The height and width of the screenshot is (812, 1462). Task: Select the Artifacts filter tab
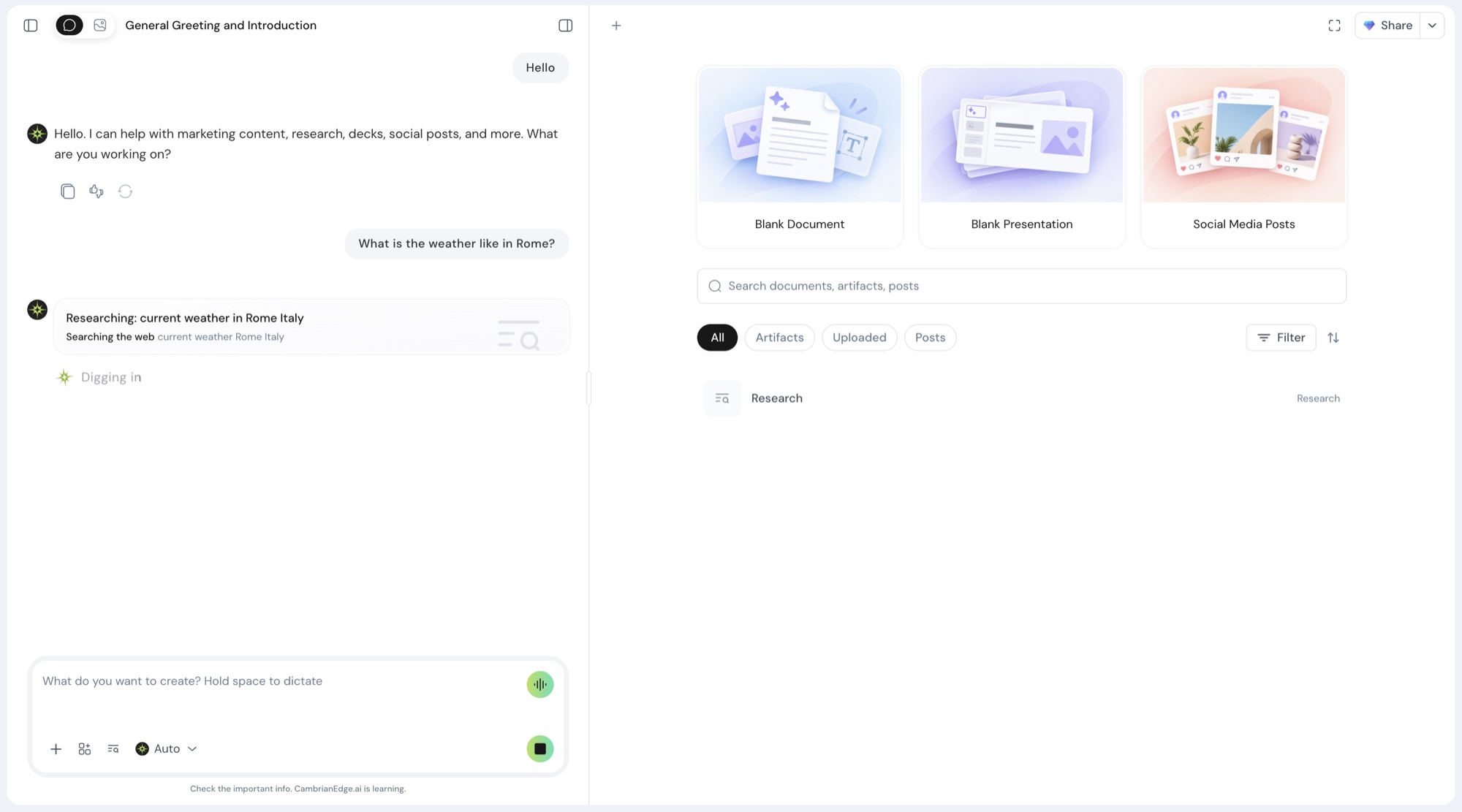tap(779, 338)
